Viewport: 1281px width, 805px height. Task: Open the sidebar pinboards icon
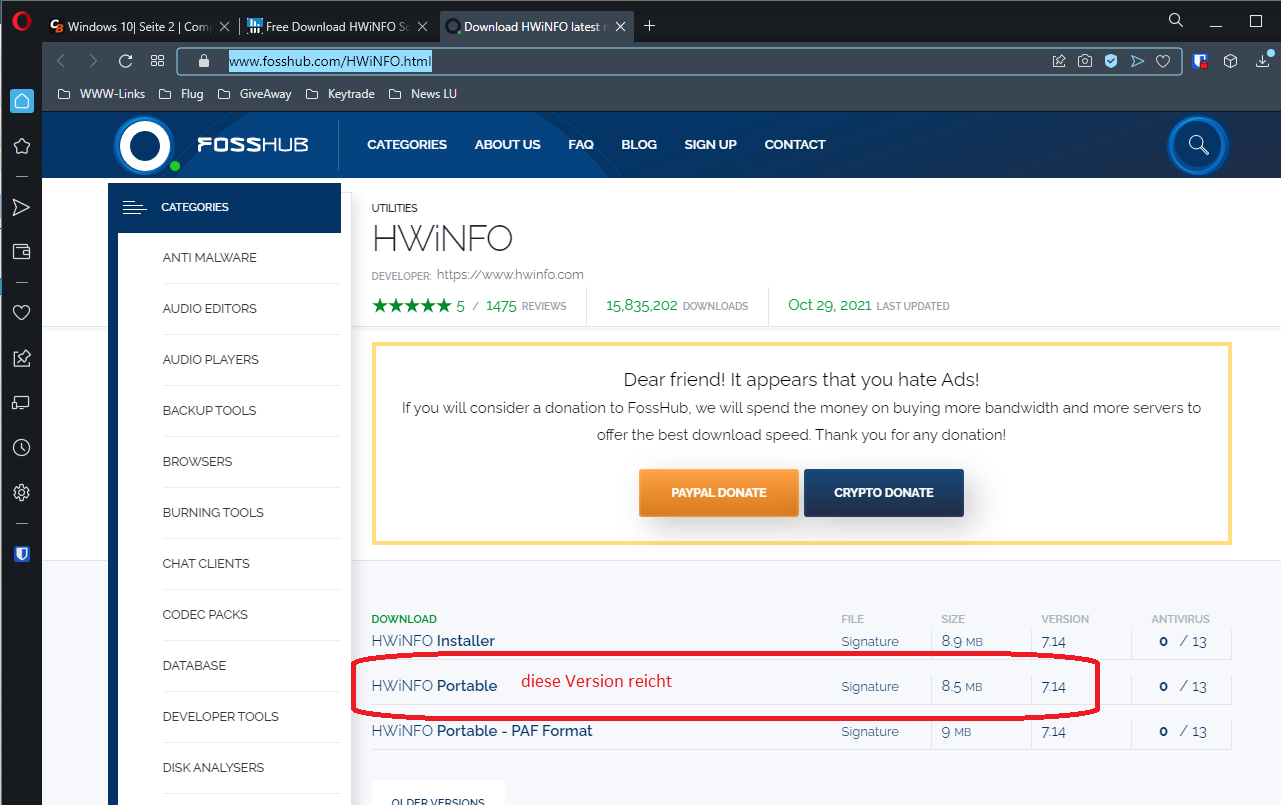(x=21, y=358)
